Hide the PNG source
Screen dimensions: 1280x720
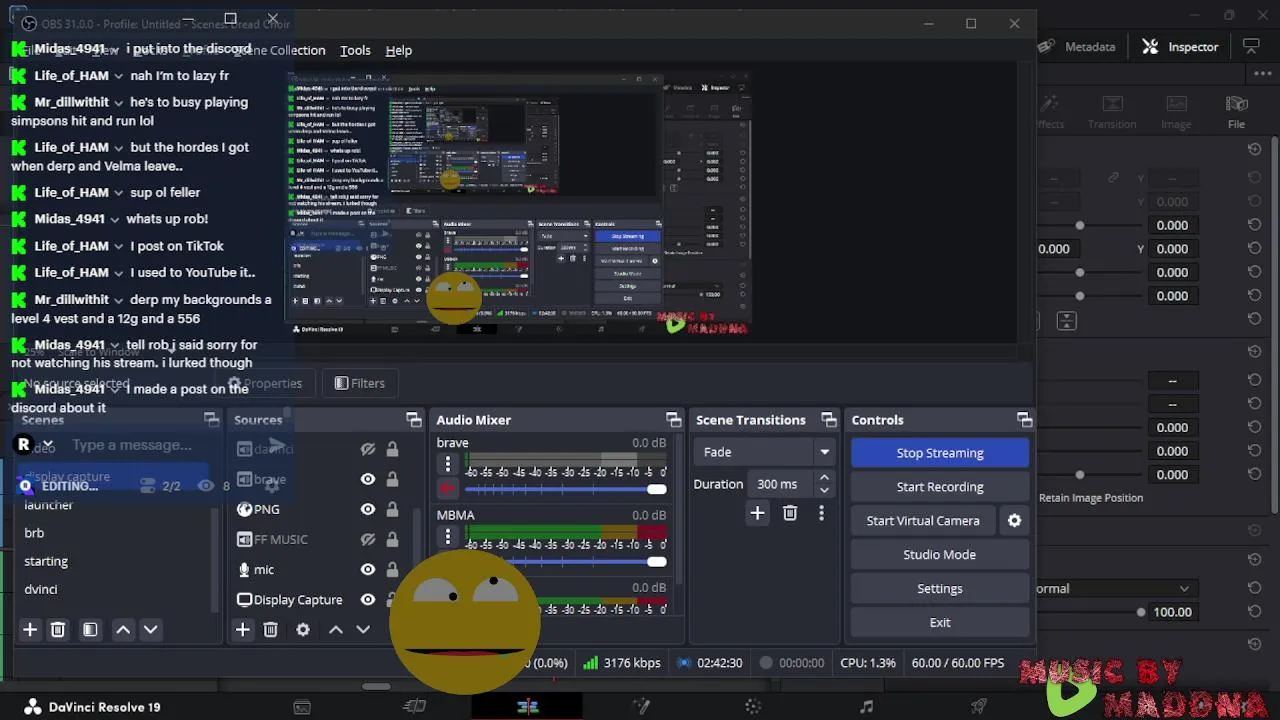(368, 509)
